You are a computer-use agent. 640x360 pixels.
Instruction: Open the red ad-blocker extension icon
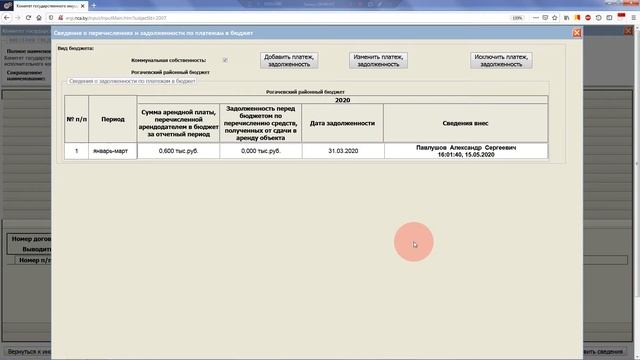[588, 18]
